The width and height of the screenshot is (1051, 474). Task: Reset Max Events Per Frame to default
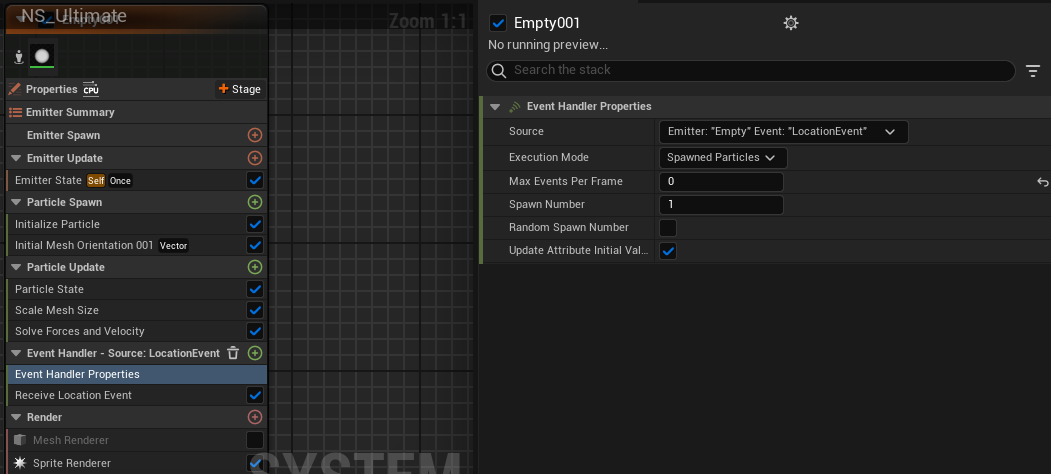[1042, 182]
